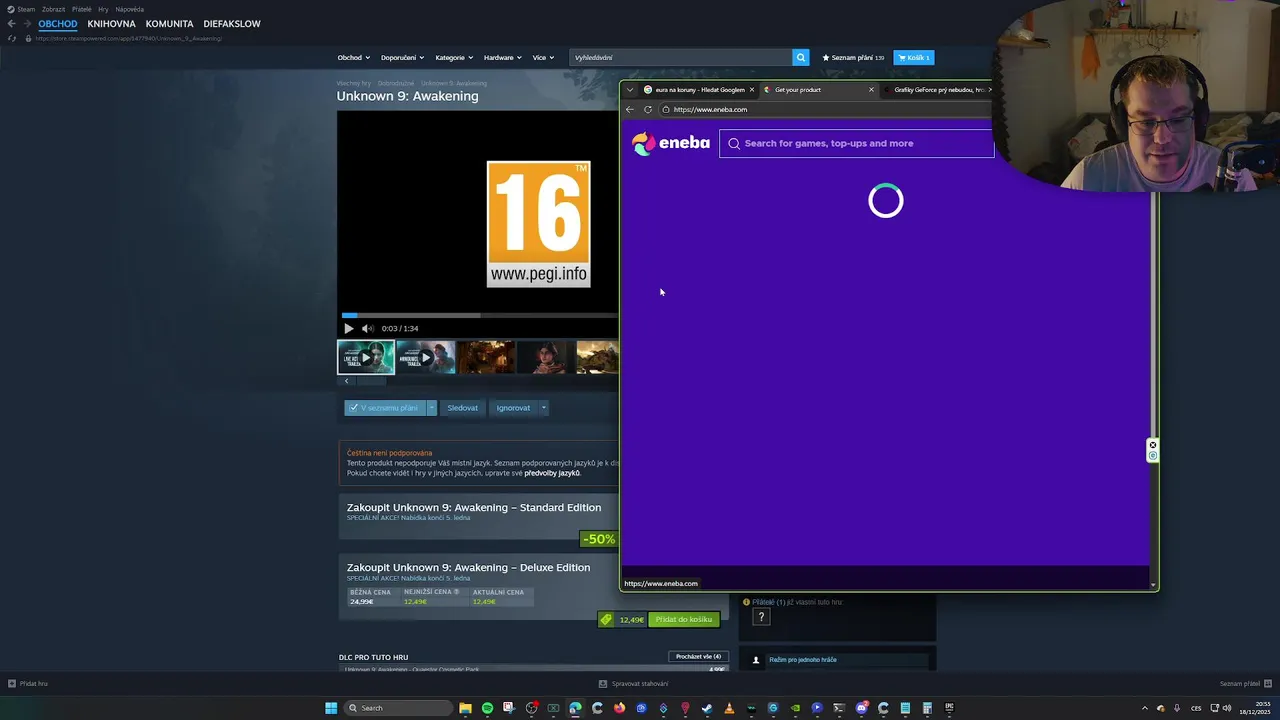
Task: Click the Sledovat button
Action: [462, 407]
